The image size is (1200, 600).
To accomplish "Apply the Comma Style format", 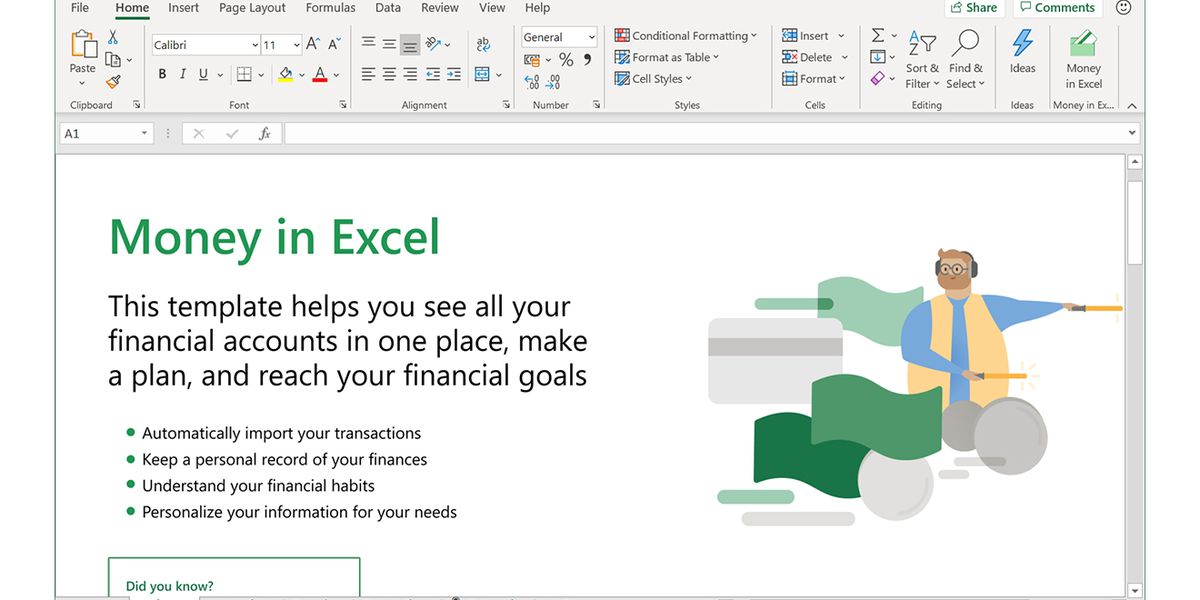I will pyautogui.click(x=588, y=60).
